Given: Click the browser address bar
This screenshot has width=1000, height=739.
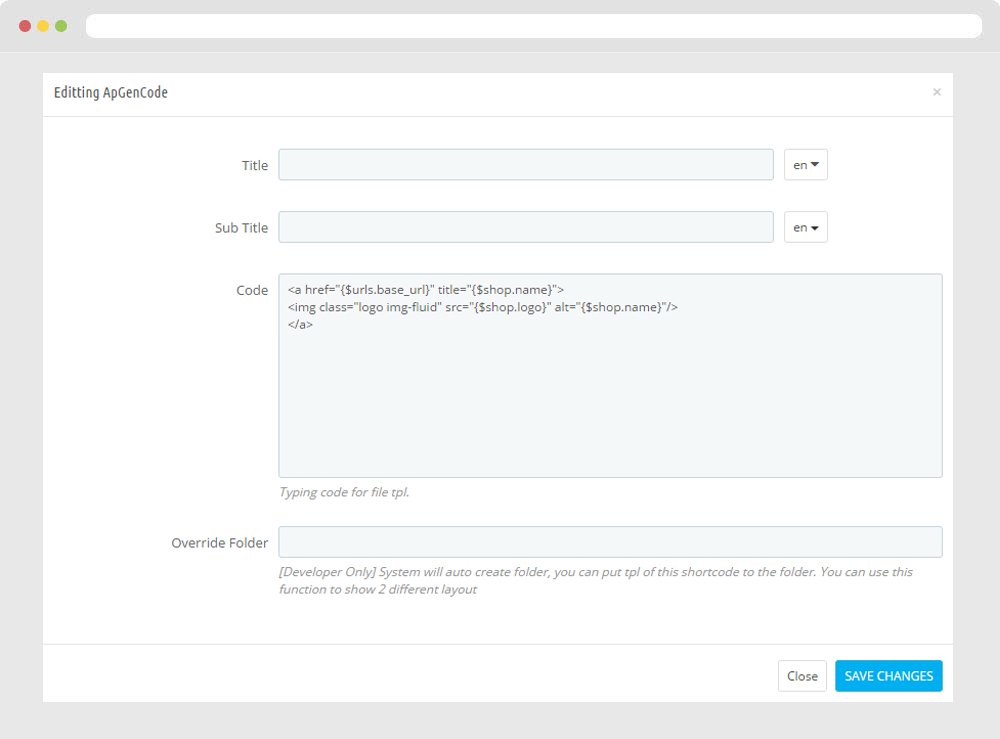Looking at the screenshot, I should click(534, 26).
